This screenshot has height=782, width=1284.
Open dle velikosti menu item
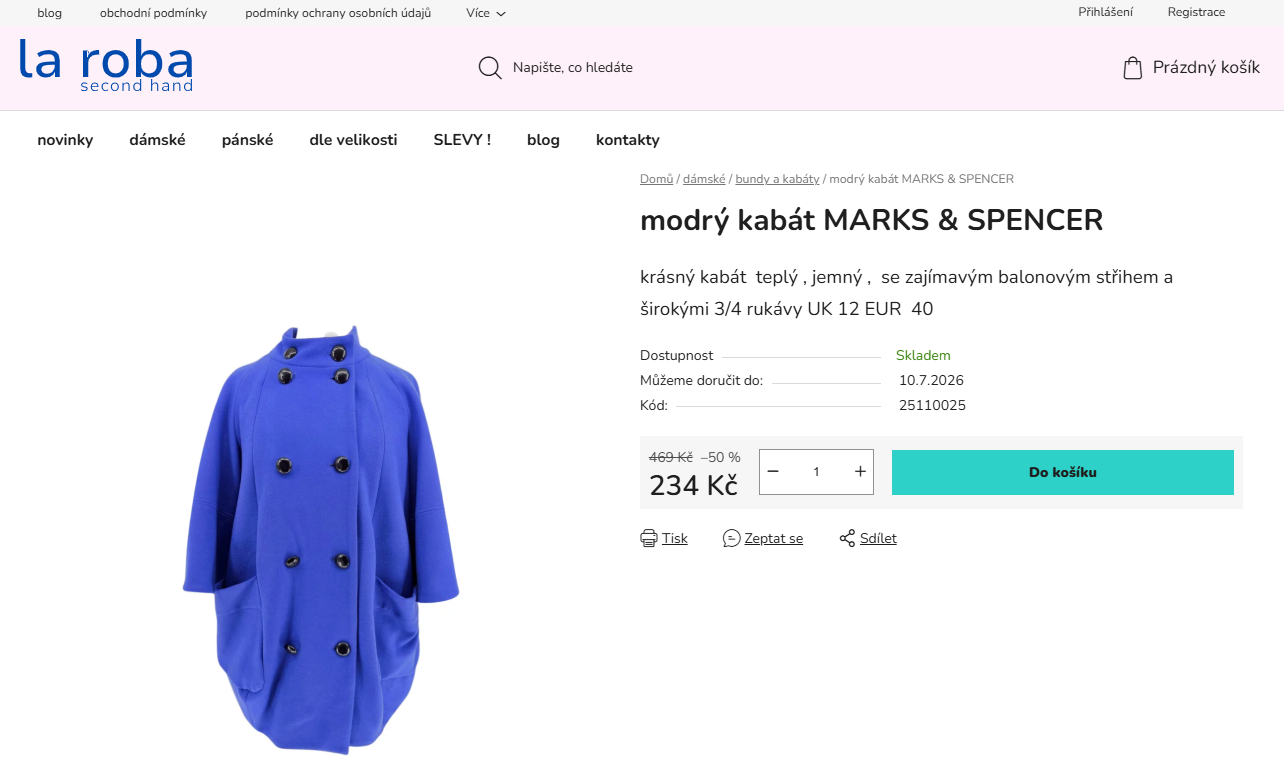(353, 140)
